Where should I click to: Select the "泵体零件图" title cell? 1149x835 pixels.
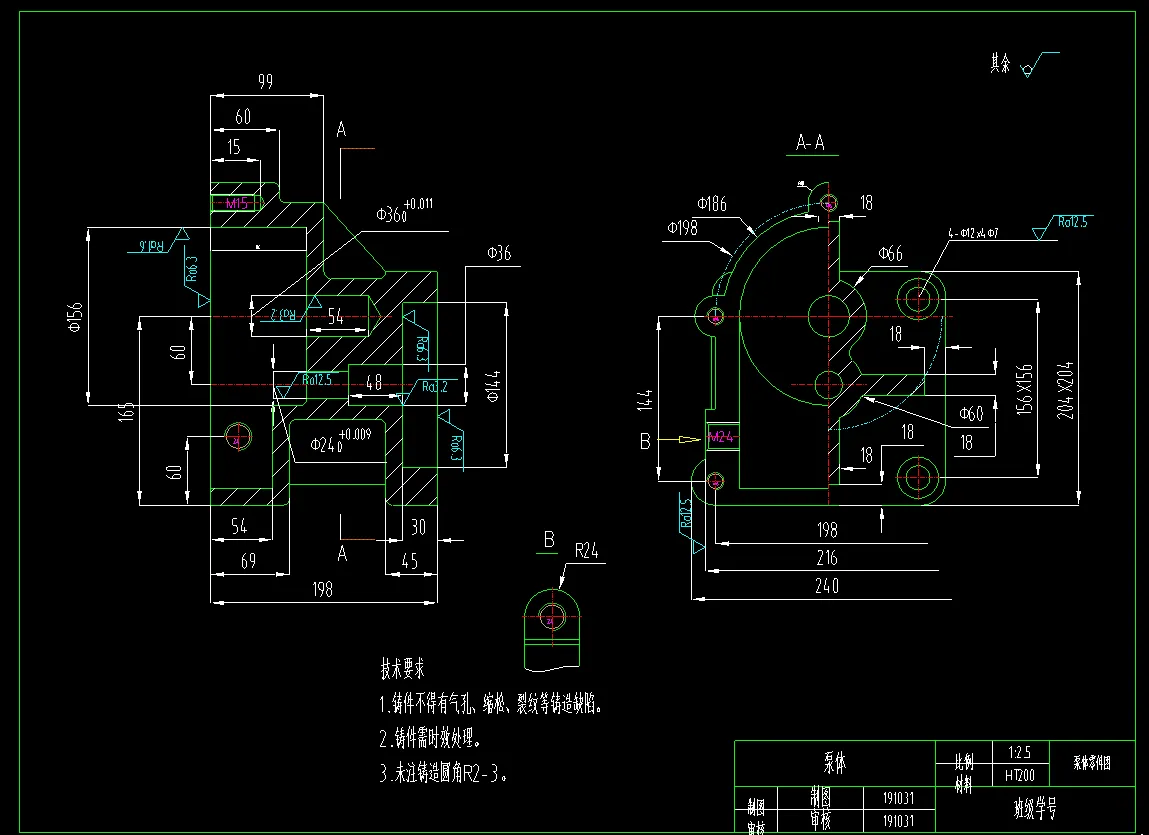click(1092, 762)
